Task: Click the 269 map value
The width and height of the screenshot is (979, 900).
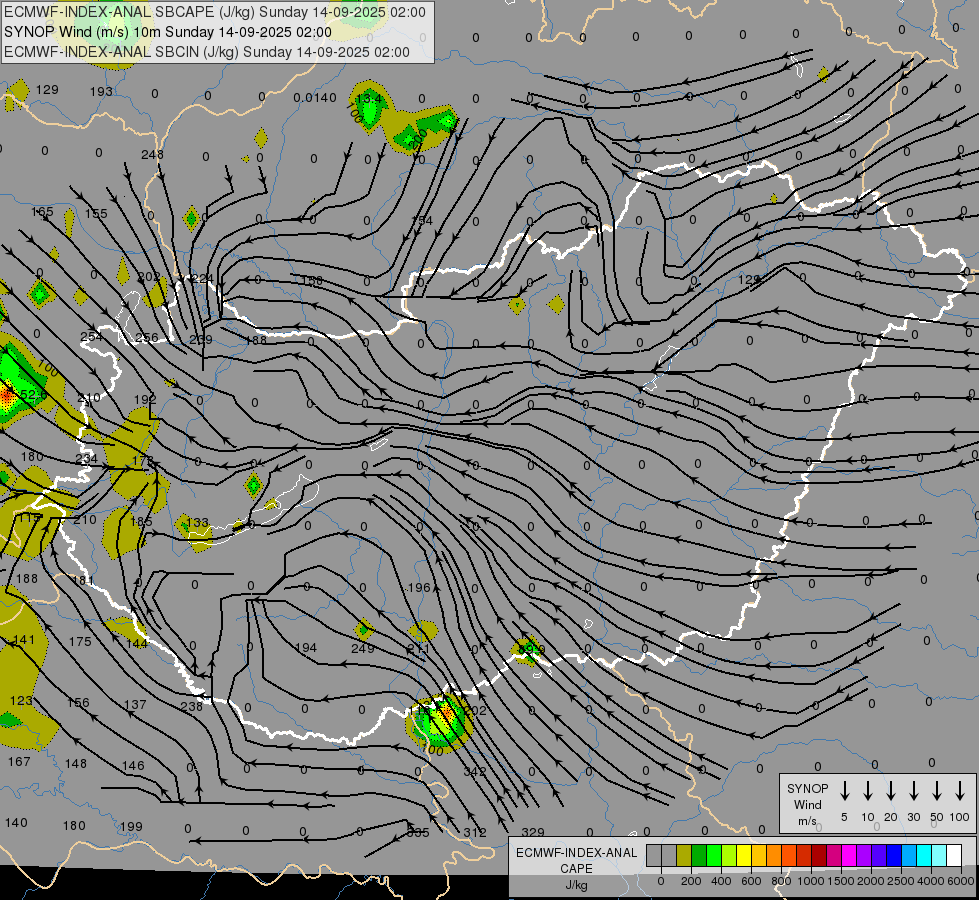Action: pos(201,339)
